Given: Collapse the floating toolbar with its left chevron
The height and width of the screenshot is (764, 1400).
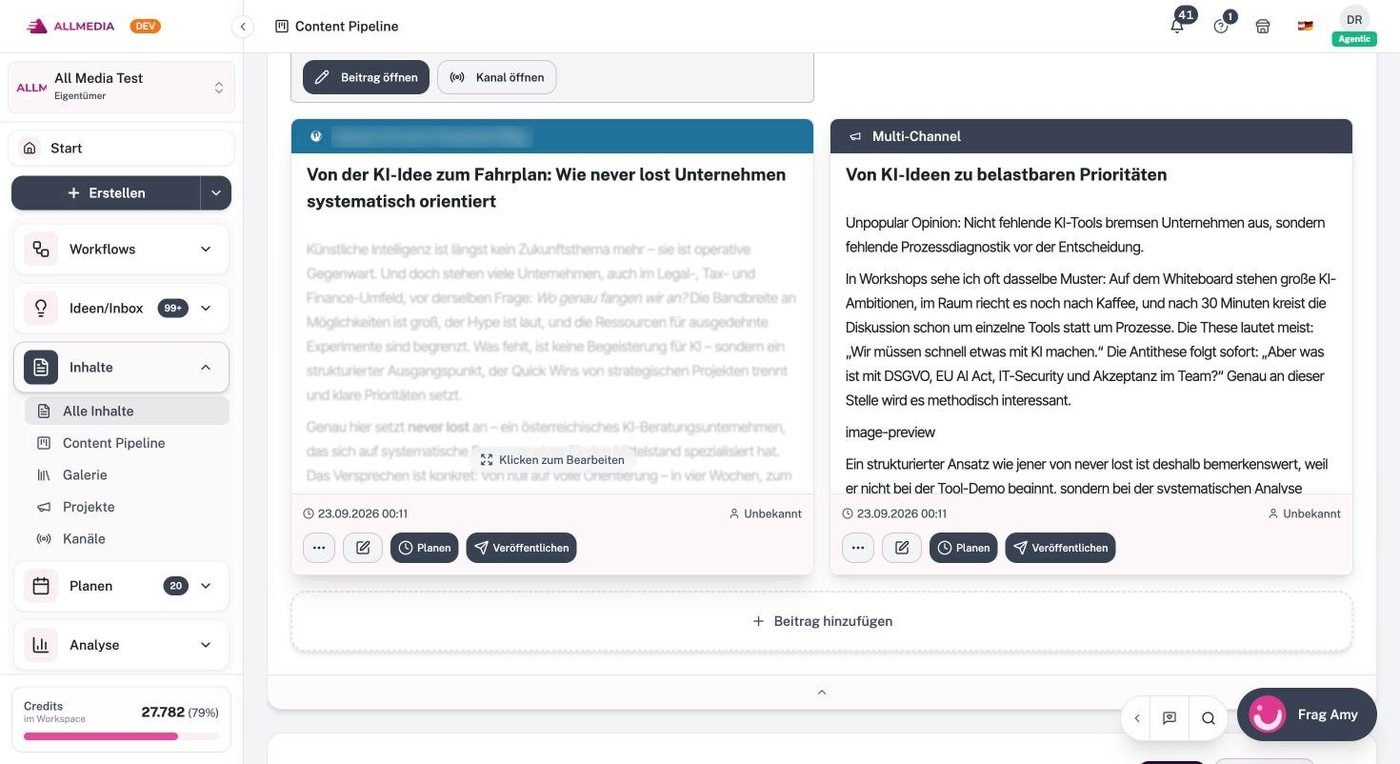Looking at the screenshot, I should pos(1136,718).
